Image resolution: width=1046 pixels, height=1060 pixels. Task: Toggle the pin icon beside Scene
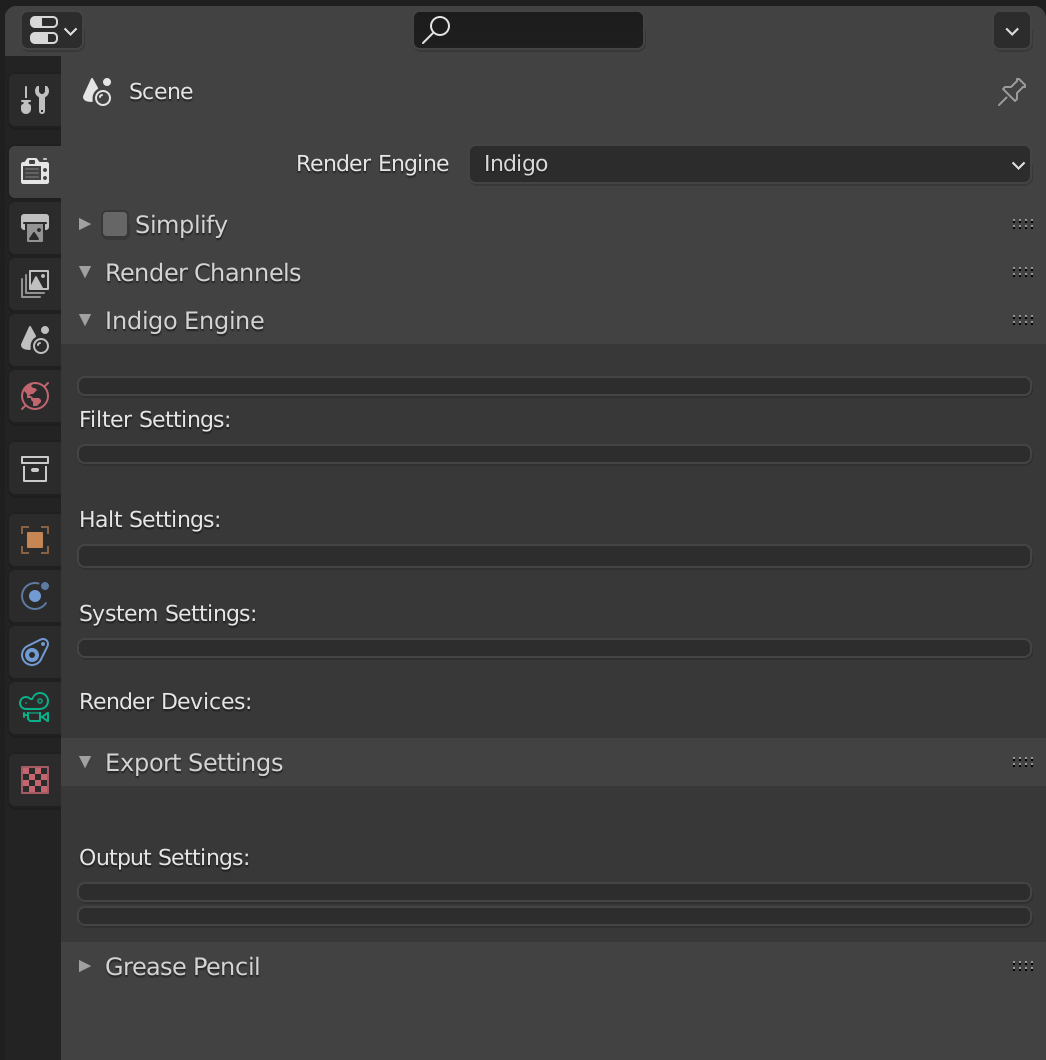pos(1012,92)
